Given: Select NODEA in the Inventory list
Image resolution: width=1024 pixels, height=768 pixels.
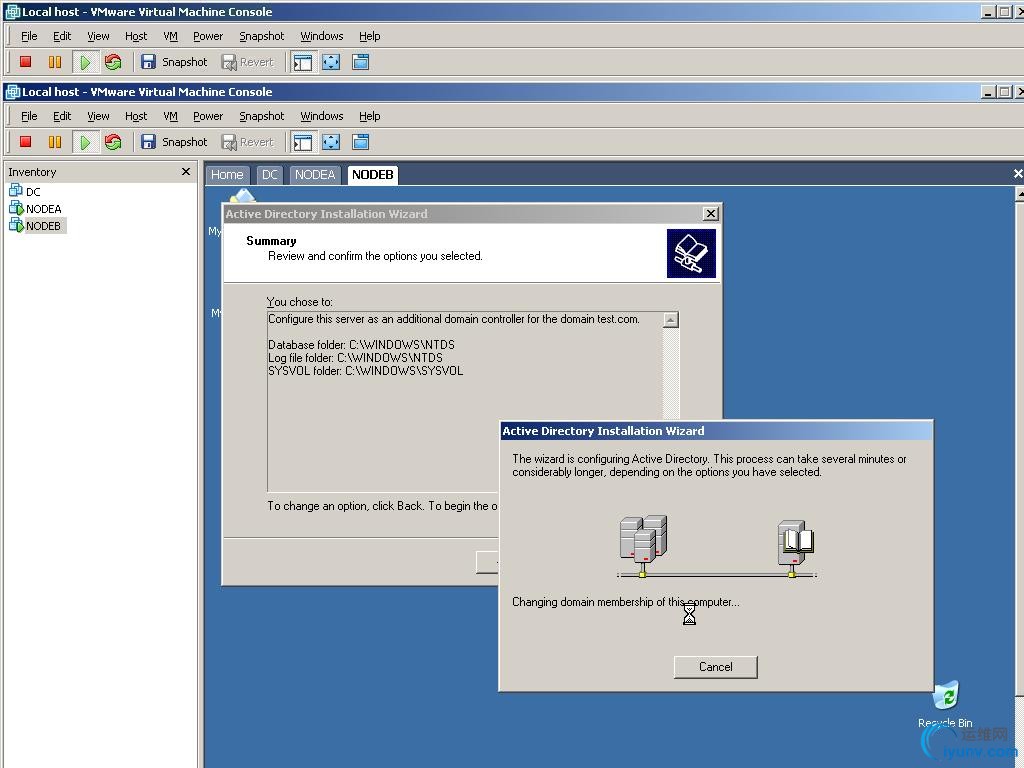Looking at the screenshot, I should 36,208.
